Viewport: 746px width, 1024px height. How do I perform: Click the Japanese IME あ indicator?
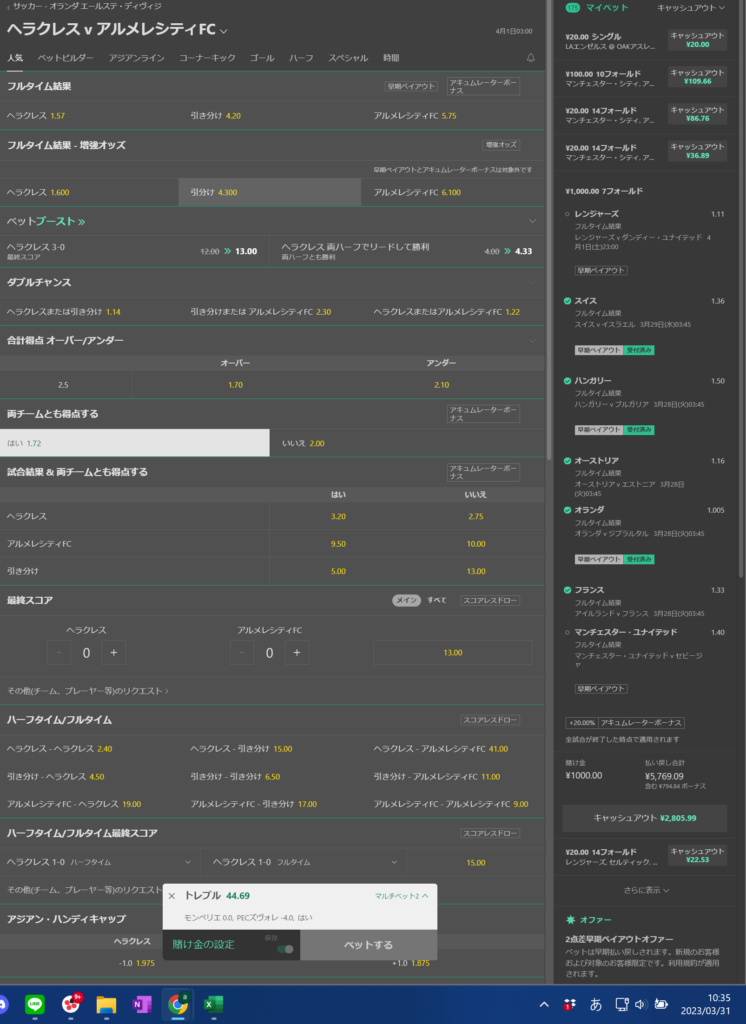click(x=595, y=1004)
